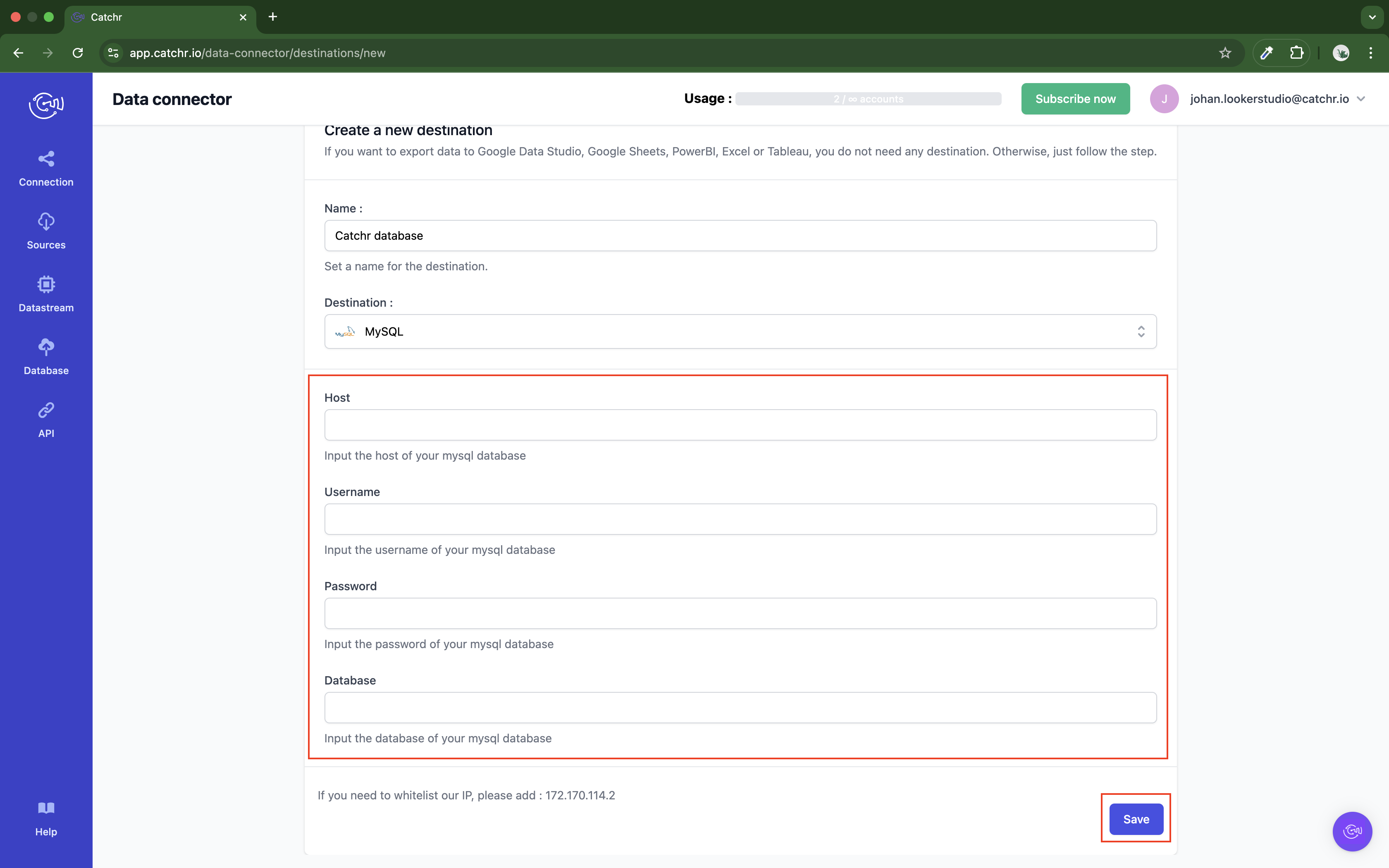Click 'Input the password of your mysql database'

pyautogui.click(x=439, y=644)
